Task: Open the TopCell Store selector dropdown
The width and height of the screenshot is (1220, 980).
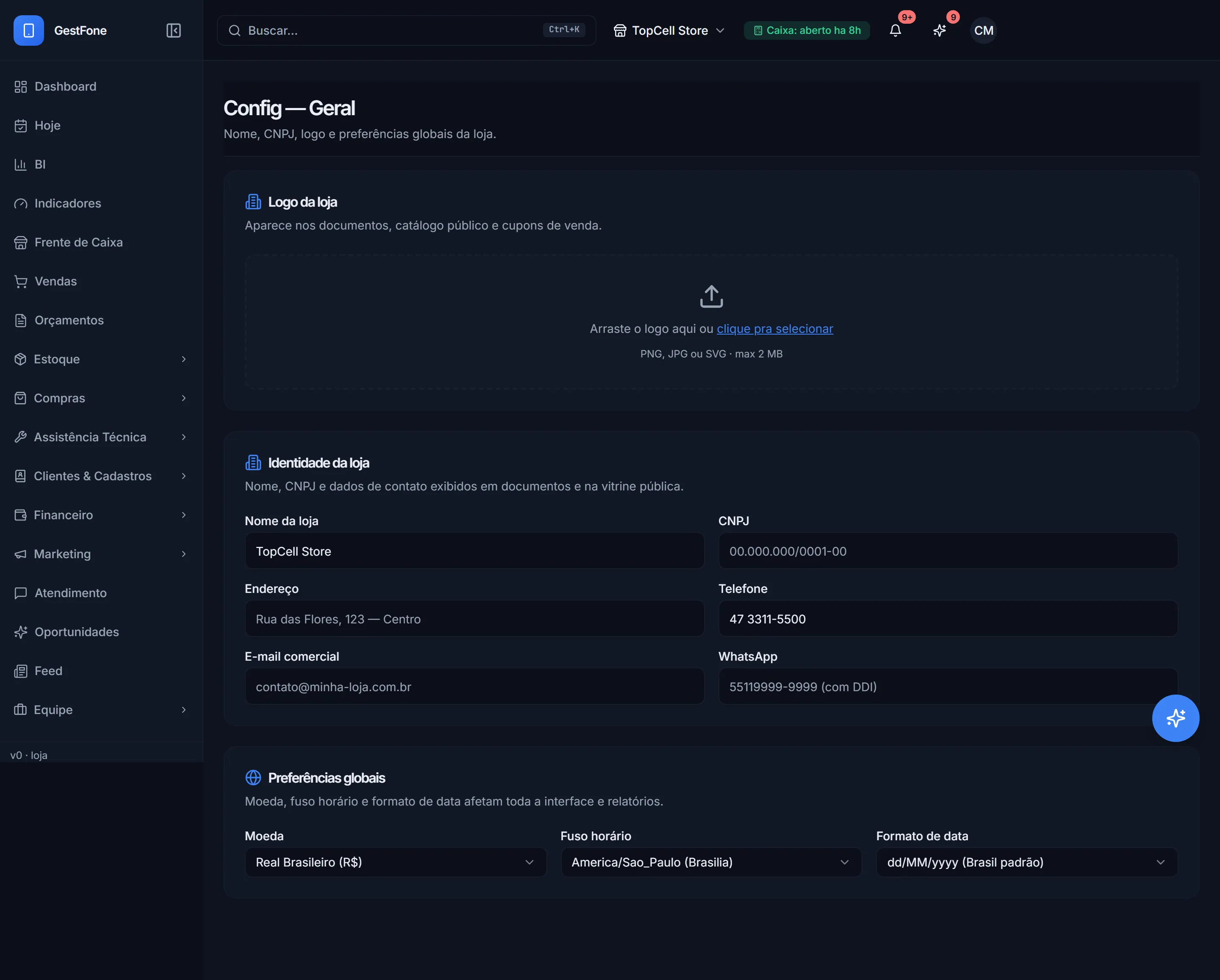Action: tap(669, 30)
